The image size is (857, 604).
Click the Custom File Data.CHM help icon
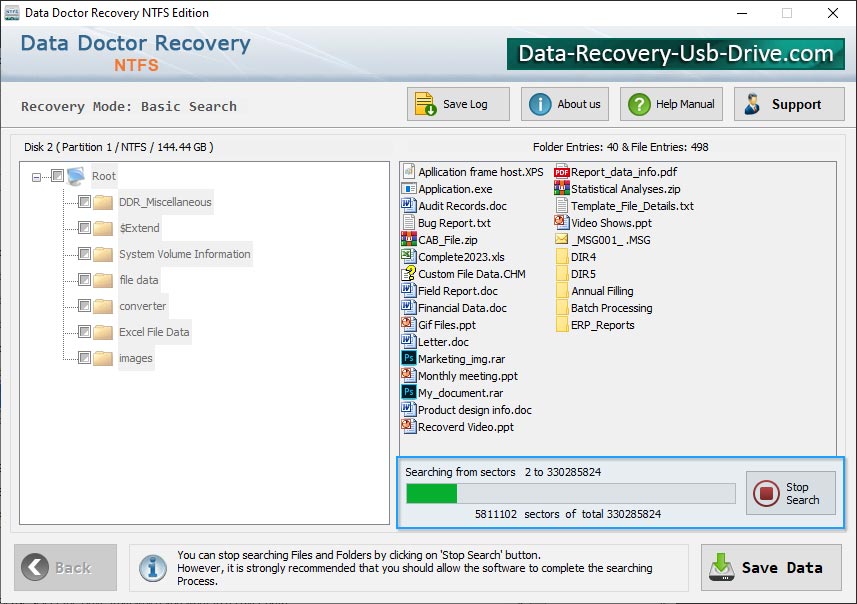(x=409, y=273)
